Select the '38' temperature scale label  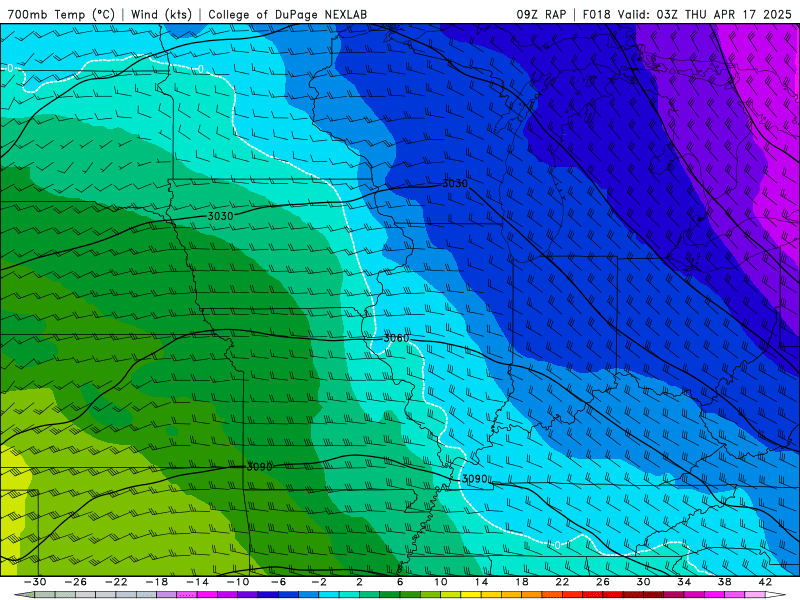[724, 582]
